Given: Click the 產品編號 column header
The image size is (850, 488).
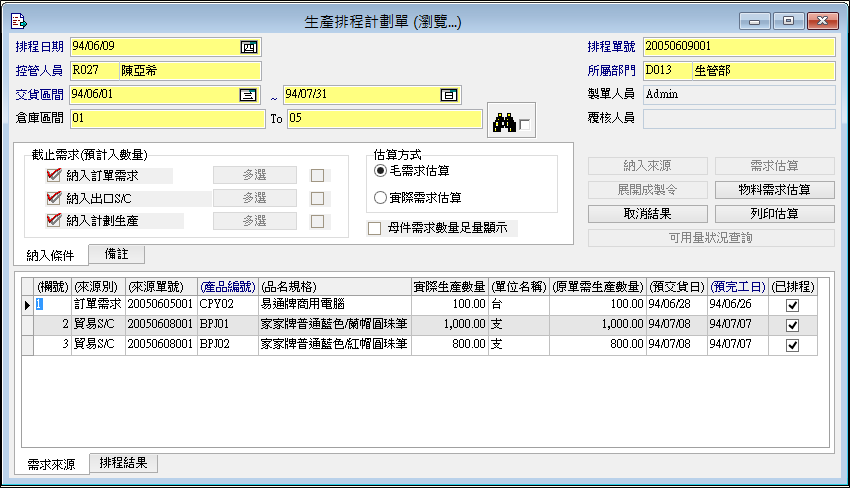Looking at the screenshot, I should (226, 285).
